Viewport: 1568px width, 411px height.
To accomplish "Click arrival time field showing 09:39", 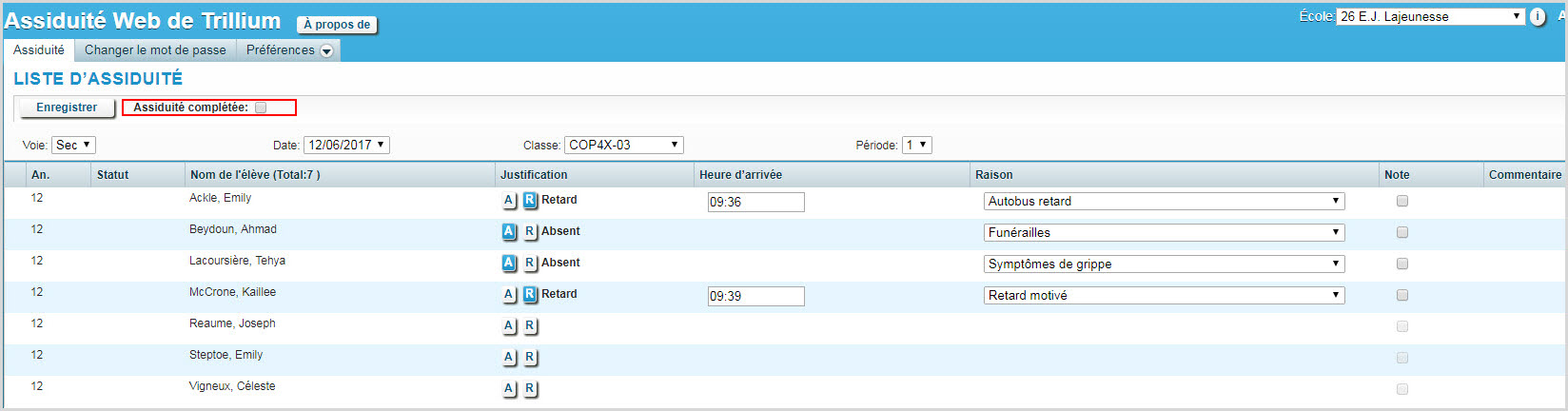I will [755, 296].
